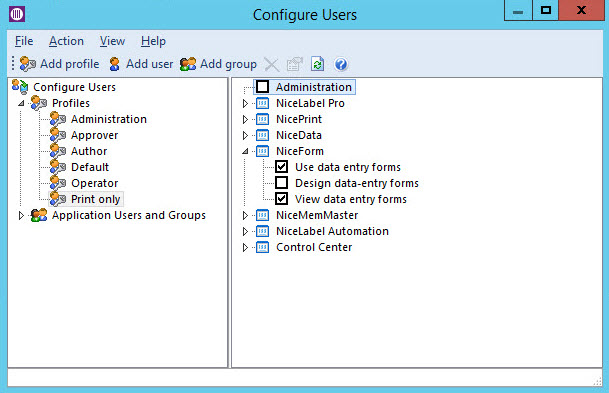Click the NiceMemMaster module icon
The width and height of the screenshot is (609, 393).
click(x=263, y=215)
